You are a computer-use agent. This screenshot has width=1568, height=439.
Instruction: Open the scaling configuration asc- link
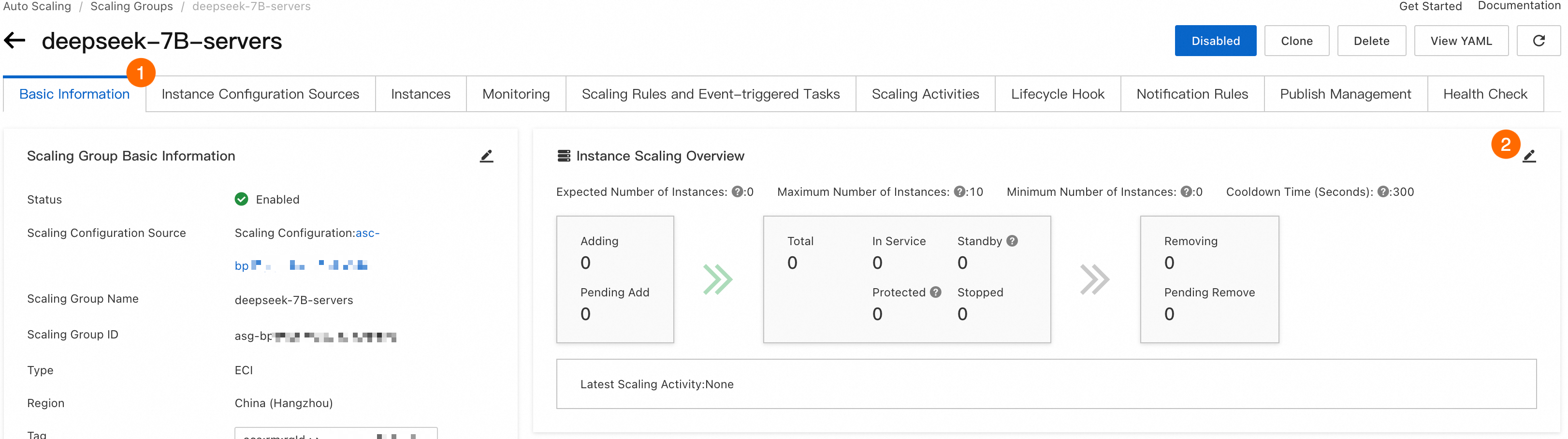tap(367, 233)
